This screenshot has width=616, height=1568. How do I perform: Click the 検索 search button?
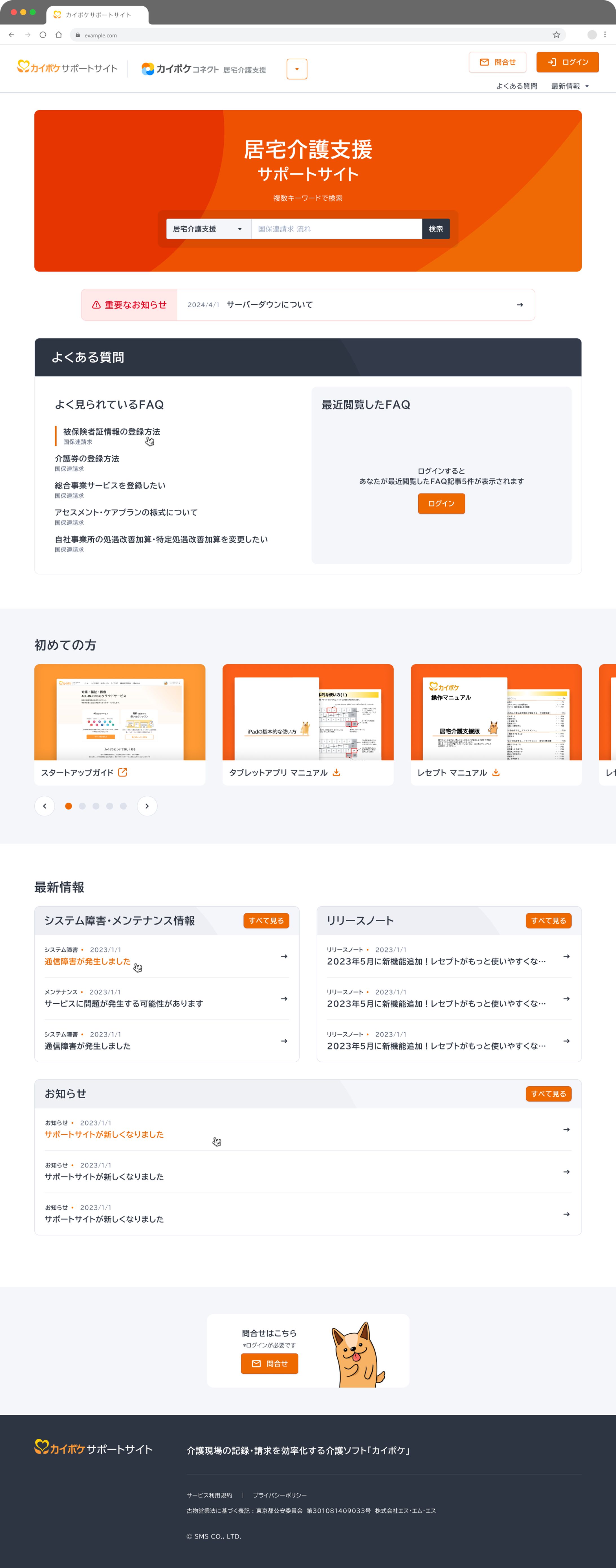pos(436,229)
